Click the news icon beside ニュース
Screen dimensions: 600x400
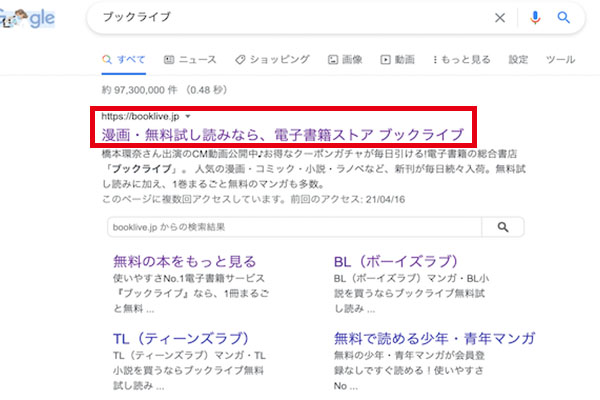(x=169, y=60)
